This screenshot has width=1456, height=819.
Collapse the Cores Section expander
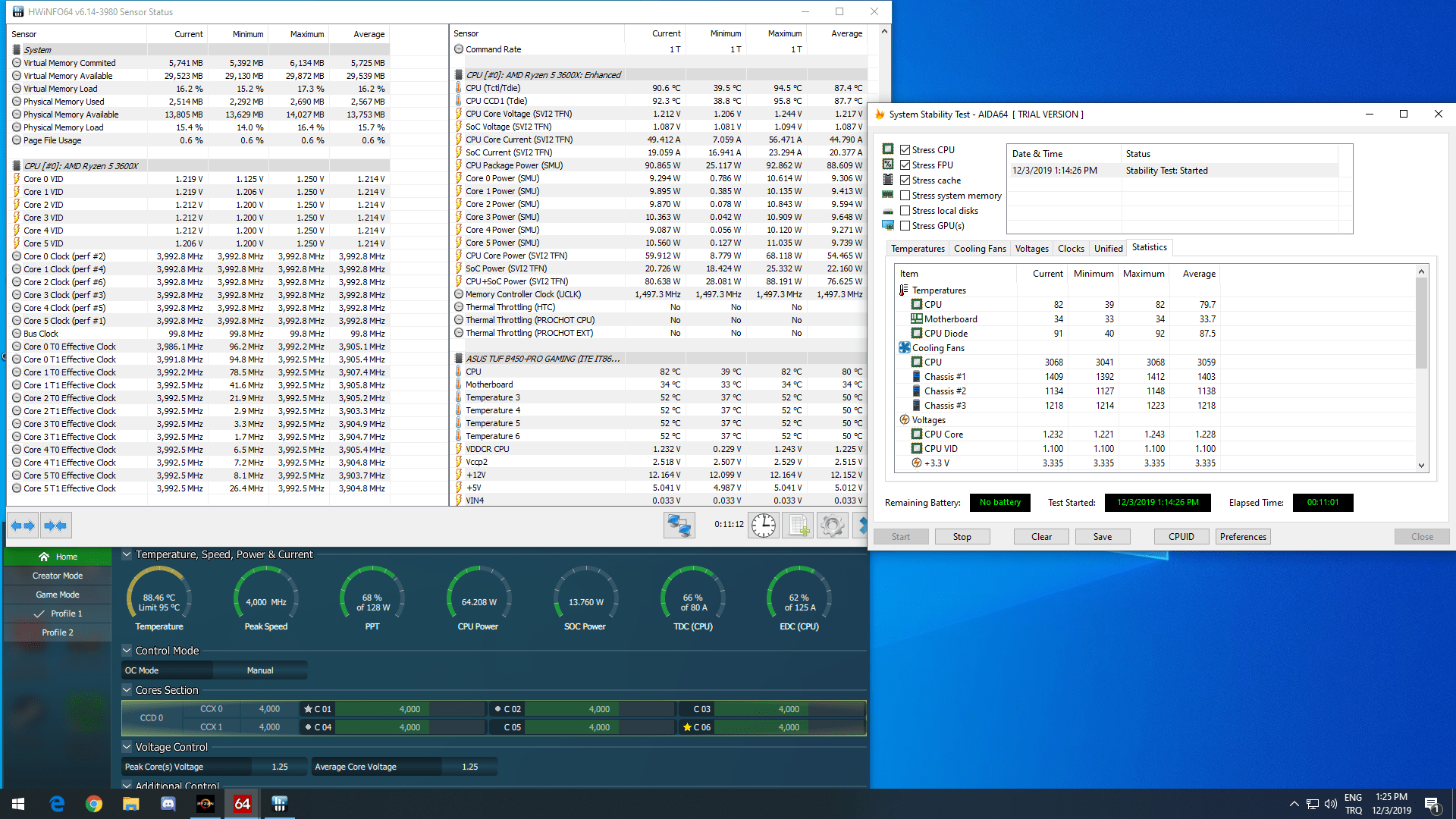127,690
